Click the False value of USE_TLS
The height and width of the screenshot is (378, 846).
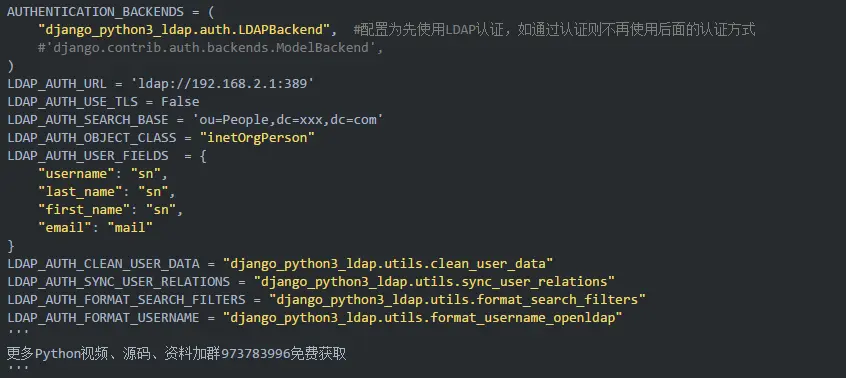[180, 102]
